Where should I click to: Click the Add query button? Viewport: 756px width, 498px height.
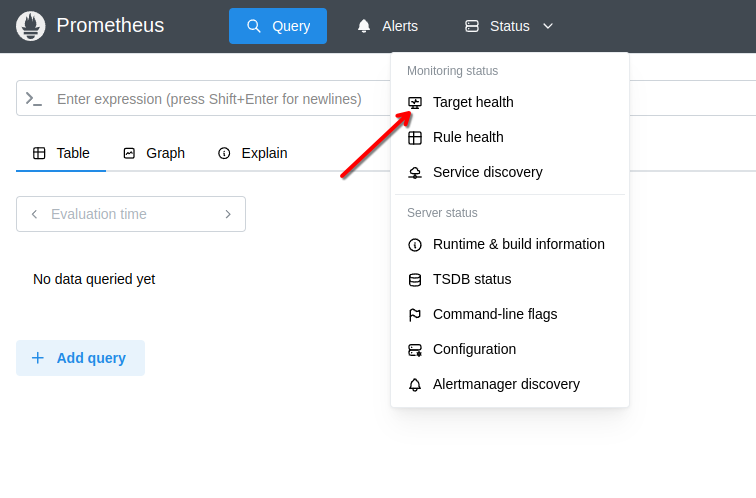(x=80, y=358)
